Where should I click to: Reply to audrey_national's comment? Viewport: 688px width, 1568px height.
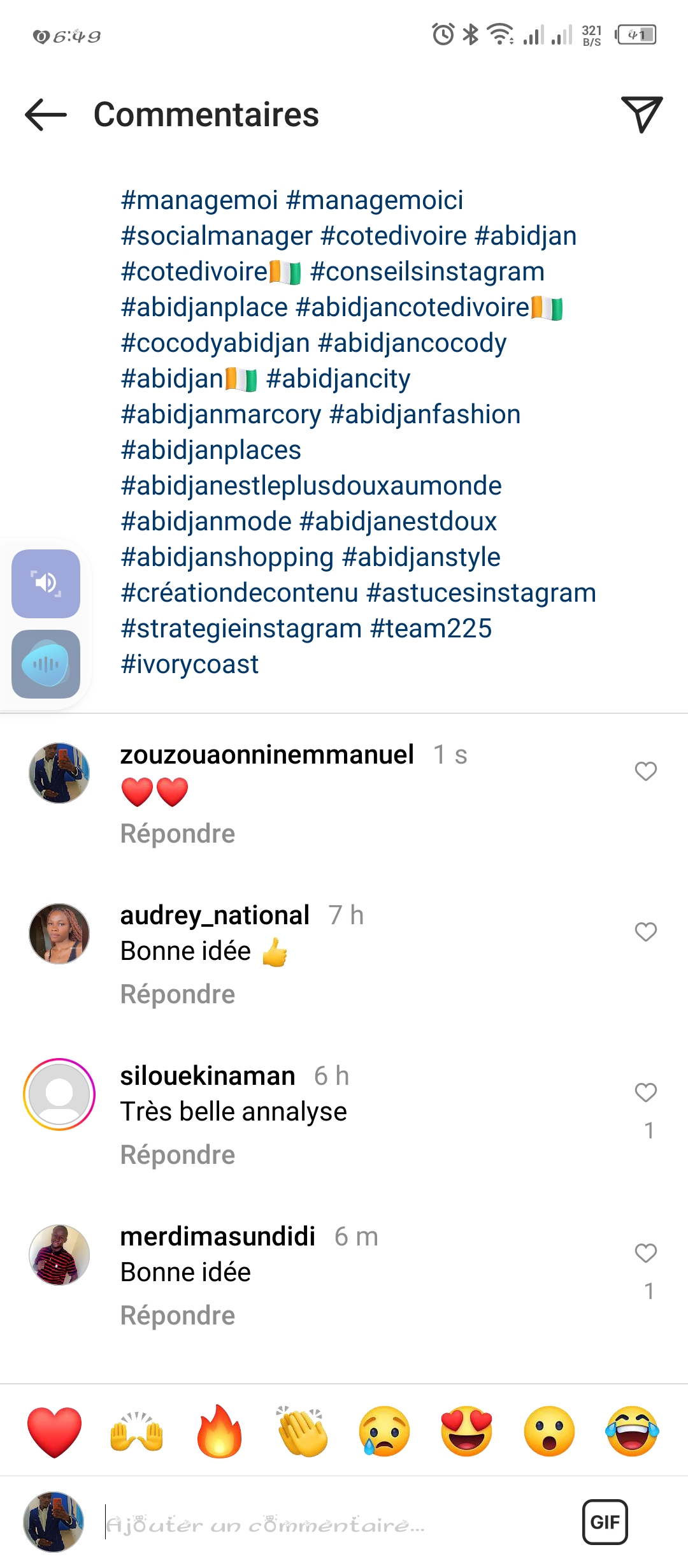pos(178,994)
